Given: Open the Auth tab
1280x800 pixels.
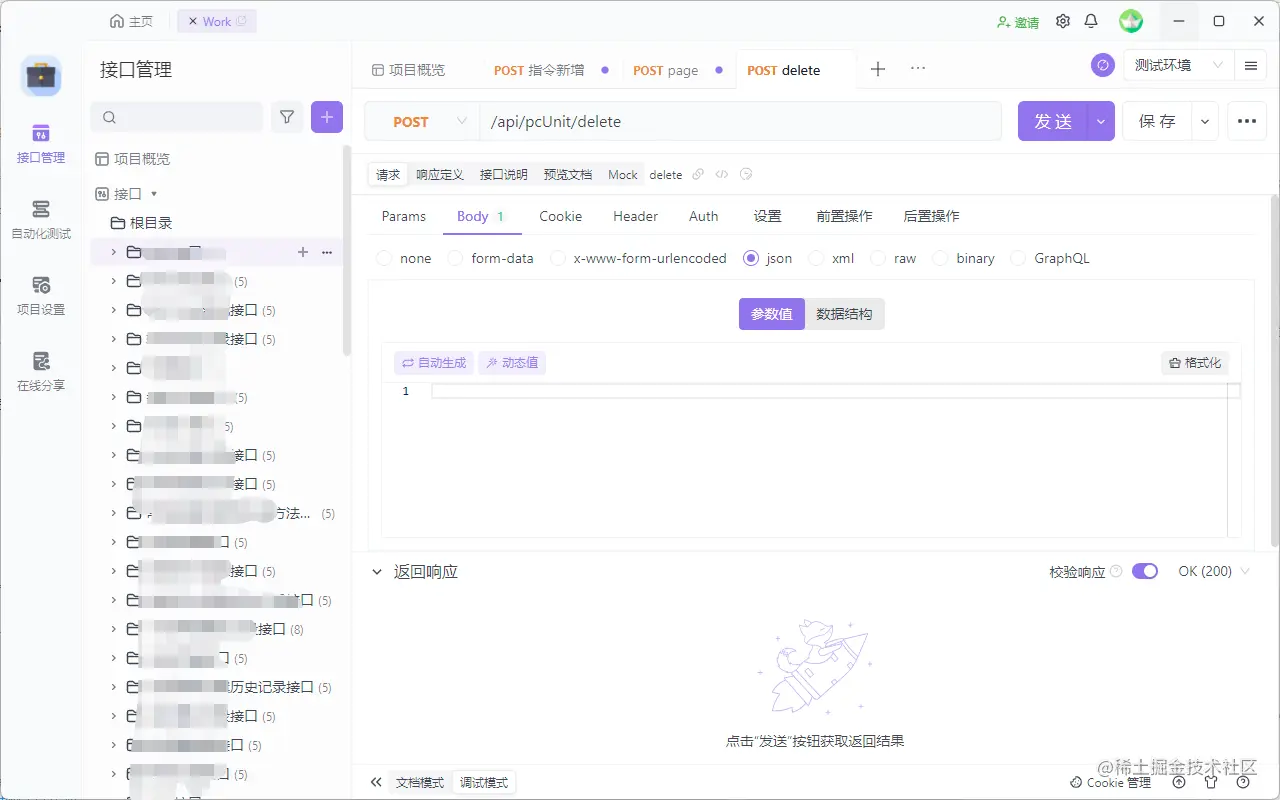Looking at the screenshot, I should tap(704, 216).
